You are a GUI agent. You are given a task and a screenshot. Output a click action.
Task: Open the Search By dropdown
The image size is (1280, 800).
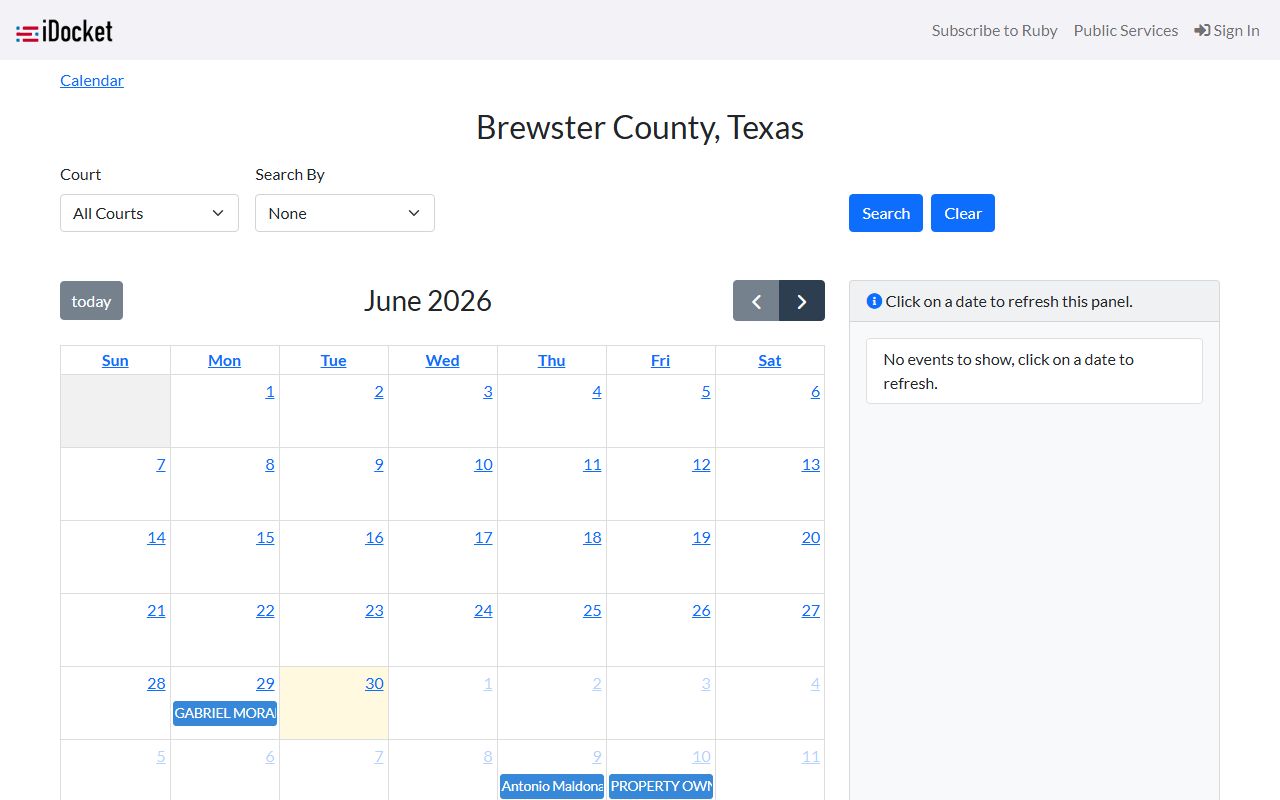pos(345,213)
